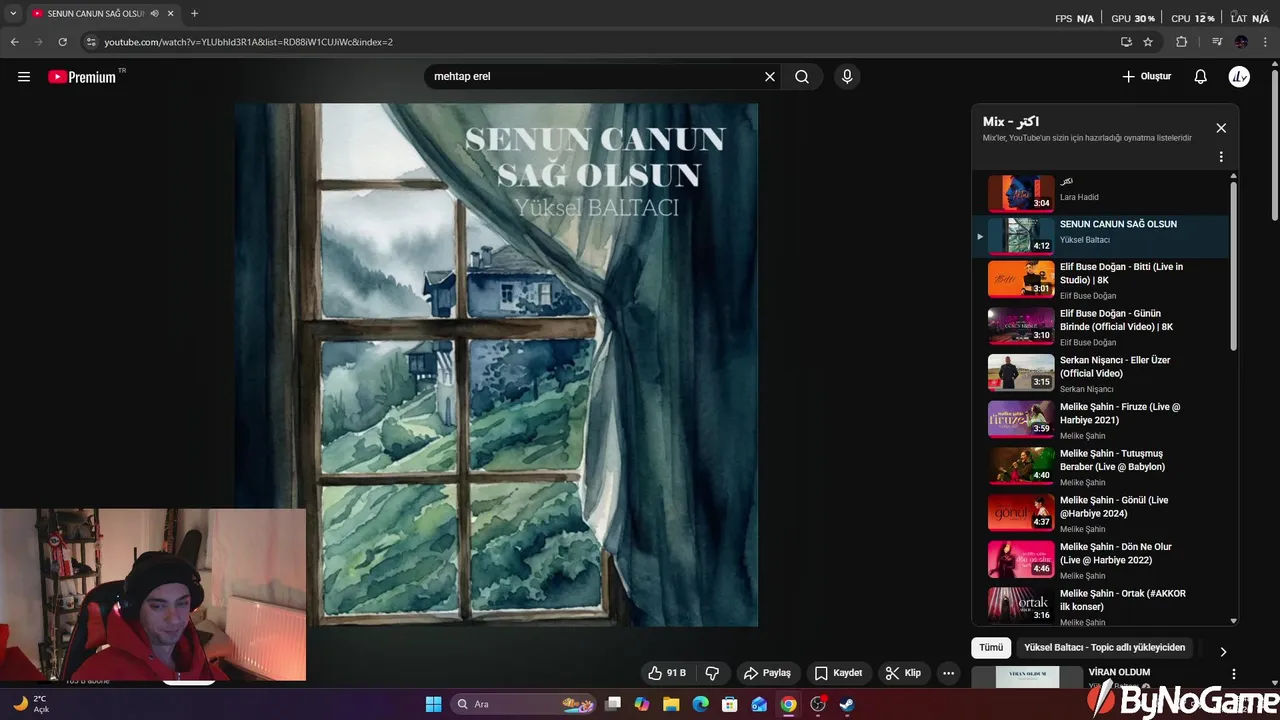1280x720 pixels.
Task: Mute the tab using speaker icon
Action: 155,14
